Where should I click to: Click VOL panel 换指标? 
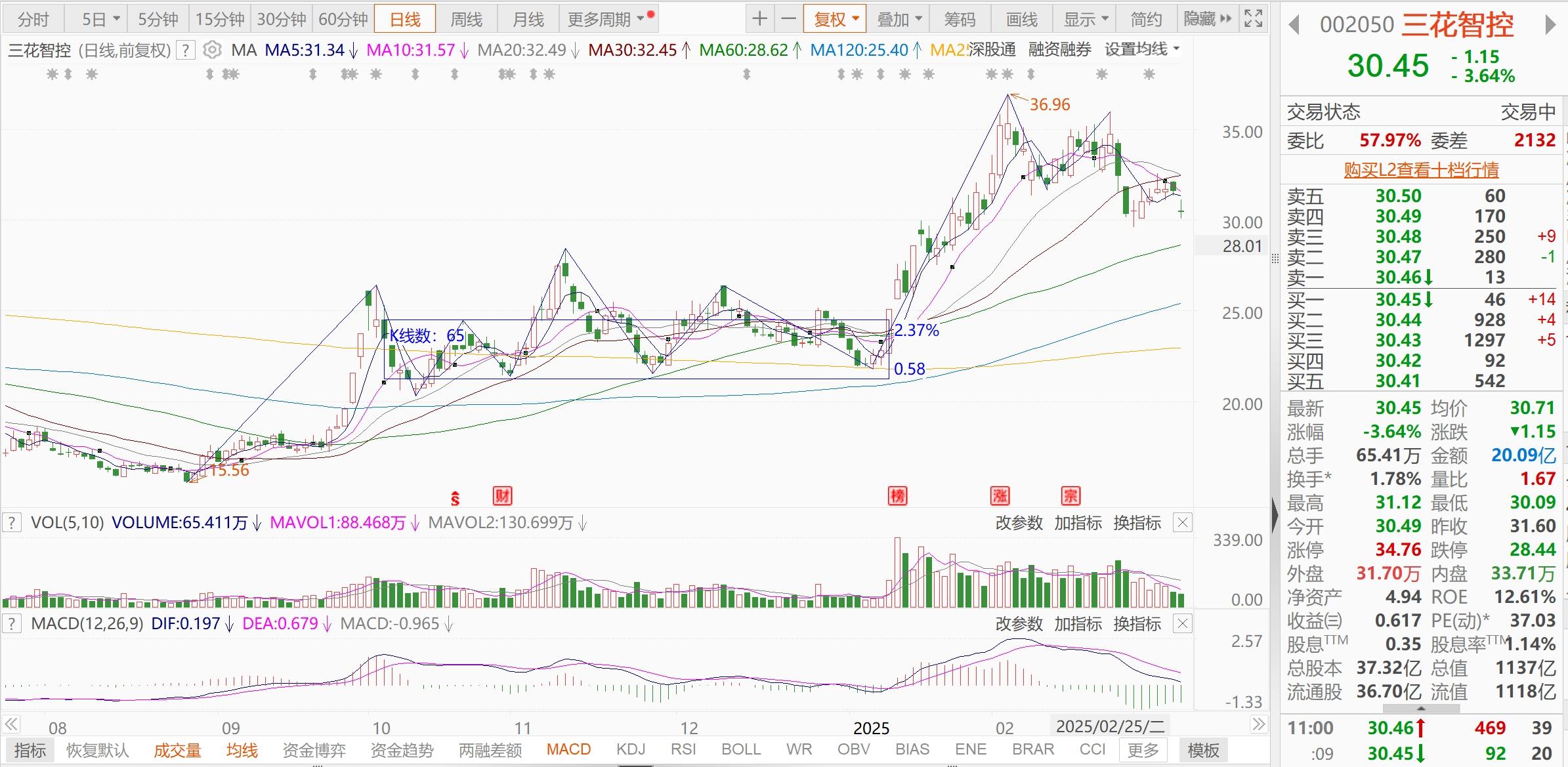(x=1137, y=523)
